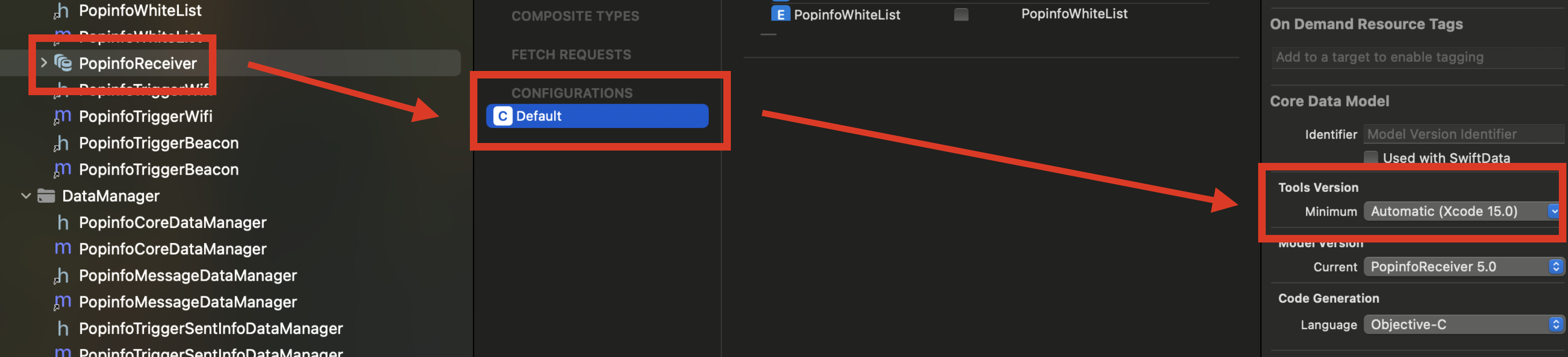Click the PopinfoCoreDataManager .m file icon

coord(62,248)
